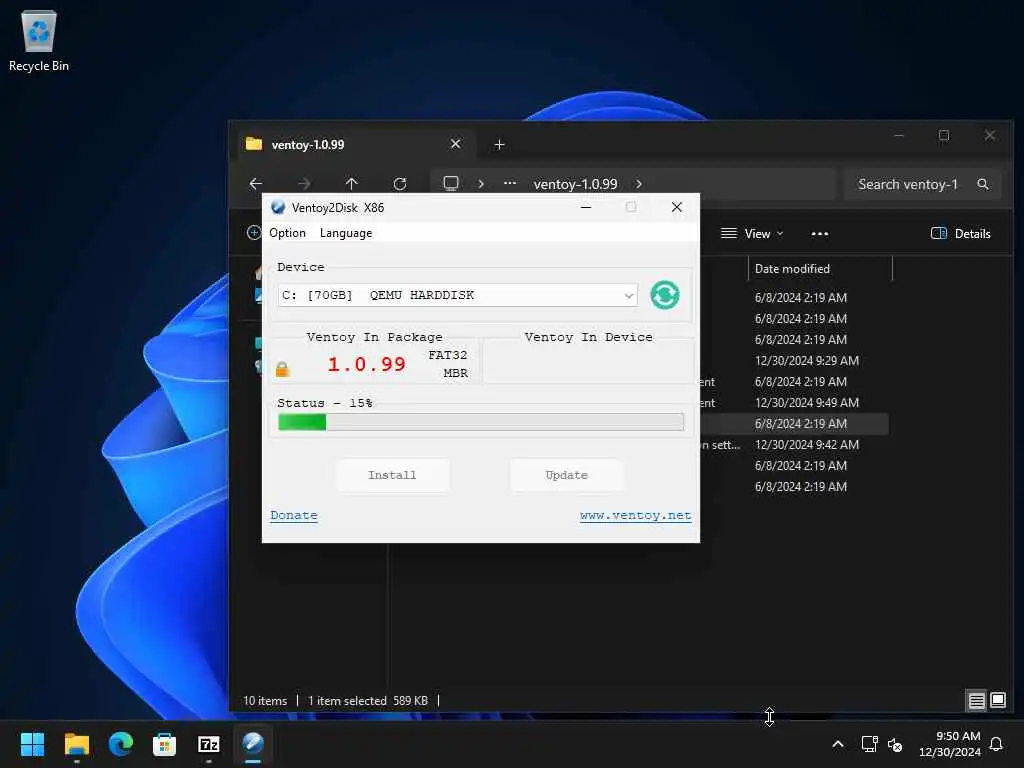
Task: Open the View dropdown in Explorer
Action: click(752, 234)
